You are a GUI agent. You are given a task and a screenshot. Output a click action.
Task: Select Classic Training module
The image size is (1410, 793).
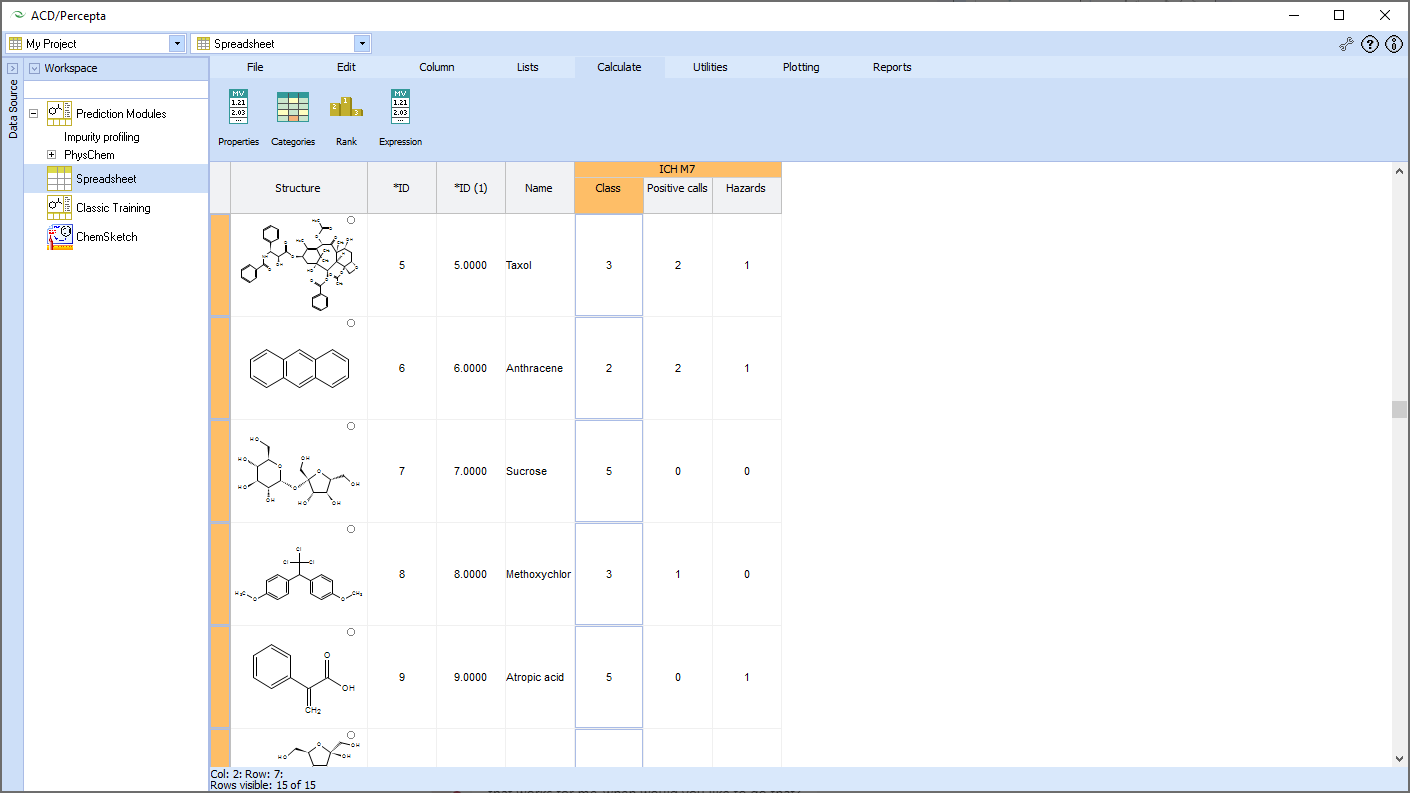point(113,208)
